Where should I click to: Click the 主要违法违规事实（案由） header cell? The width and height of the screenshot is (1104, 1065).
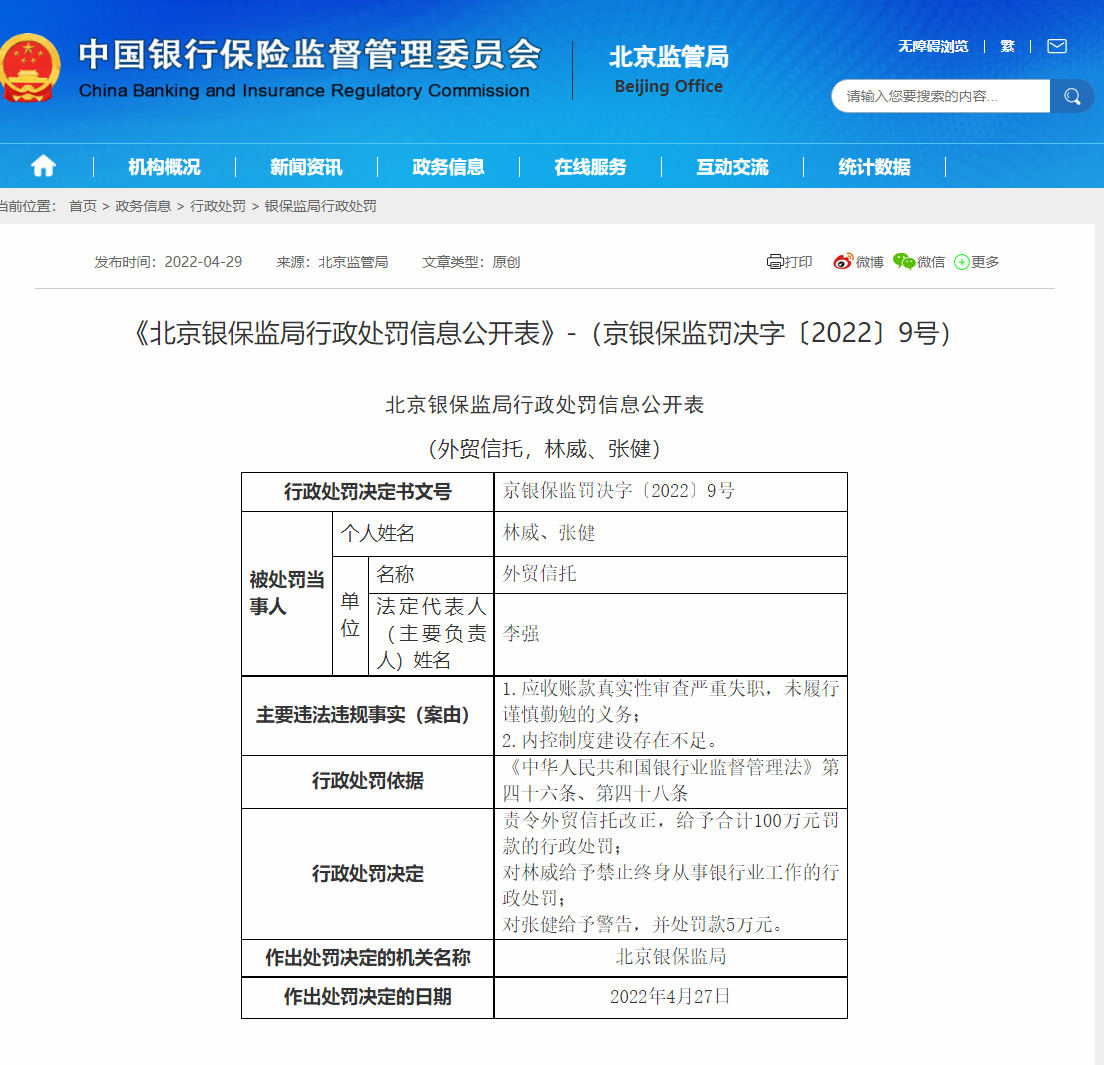(368, 716)
